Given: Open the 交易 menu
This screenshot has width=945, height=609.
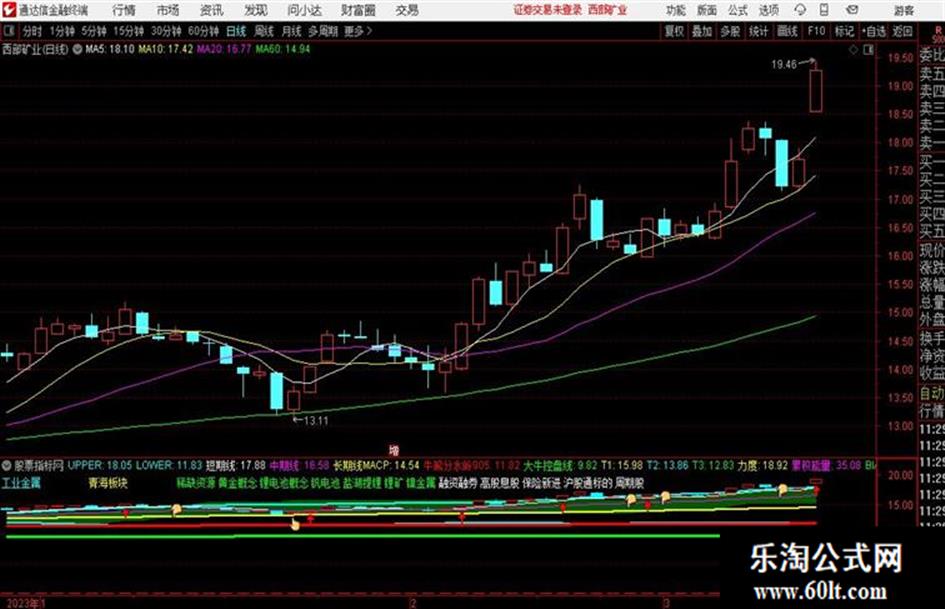Looking at the screenshot, I should 407,10.
